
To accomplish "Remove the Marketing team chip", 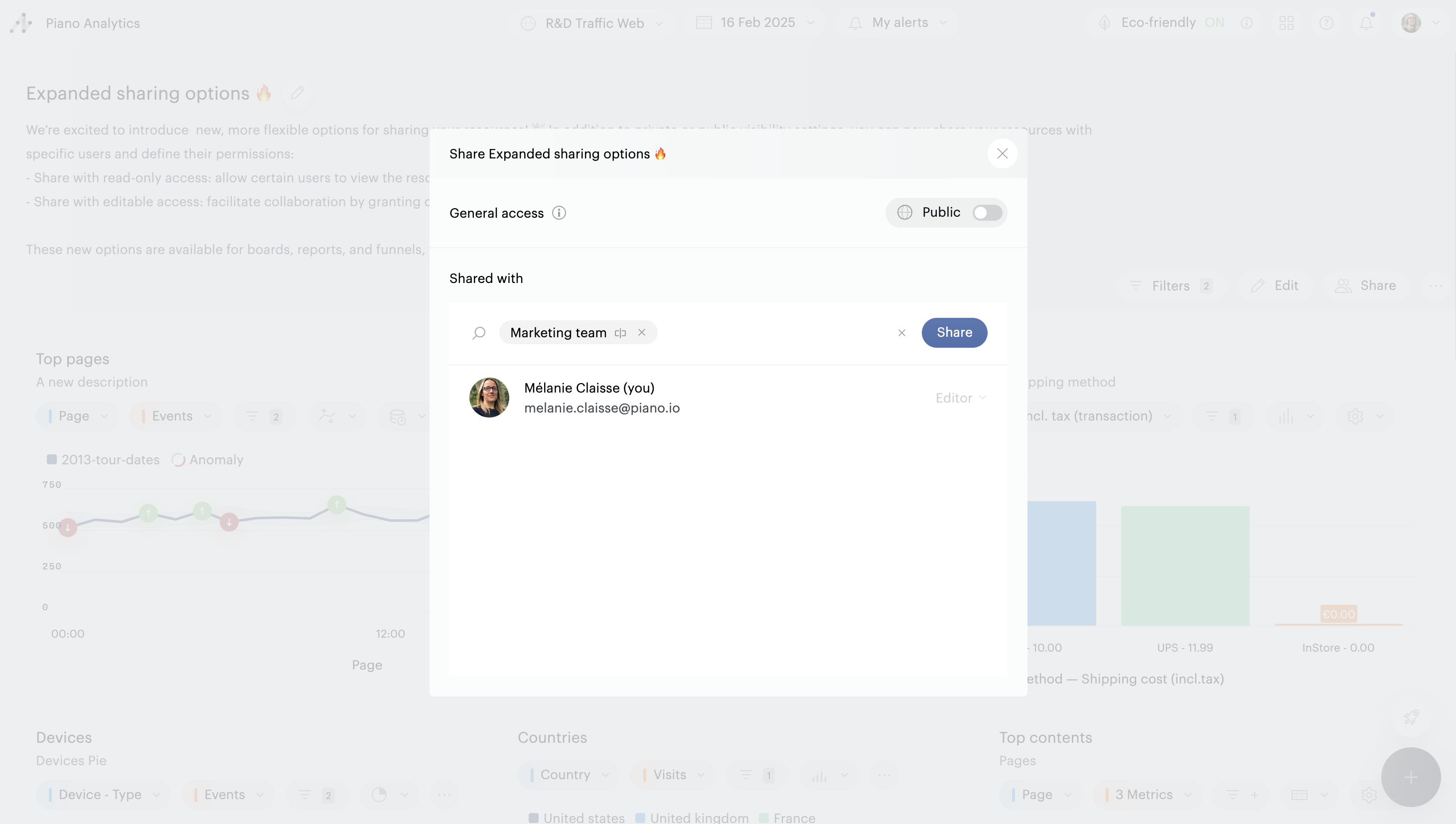I will [641, 333].
